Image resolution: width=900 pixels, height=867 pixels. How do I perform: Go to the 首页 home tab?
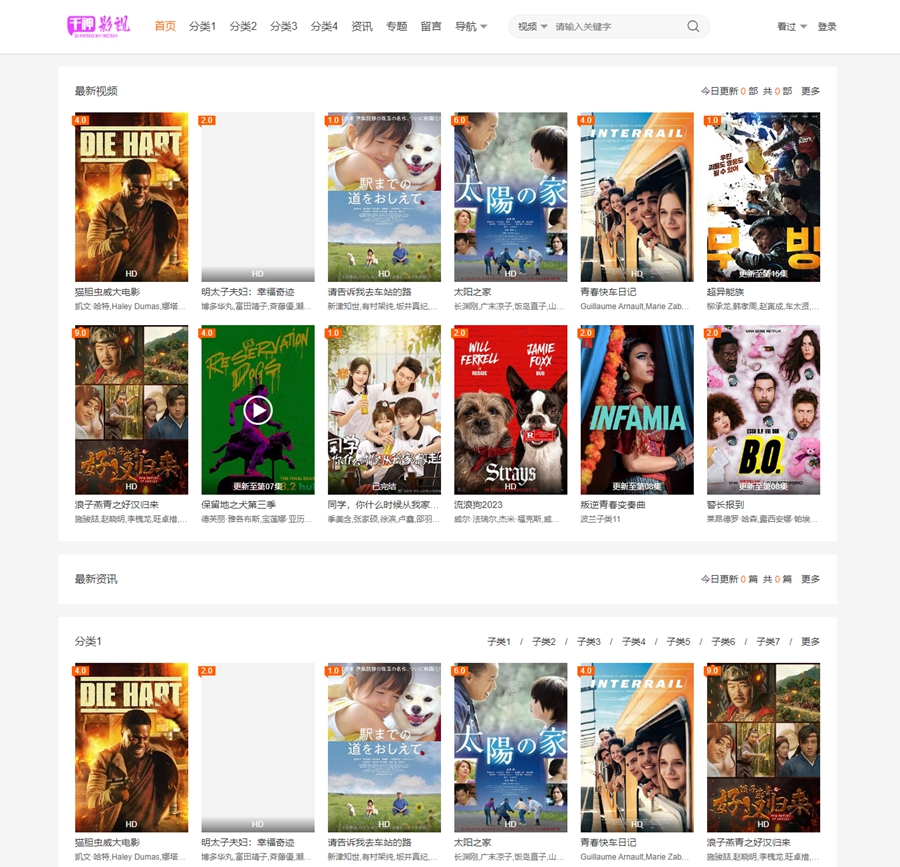(165, 26)
